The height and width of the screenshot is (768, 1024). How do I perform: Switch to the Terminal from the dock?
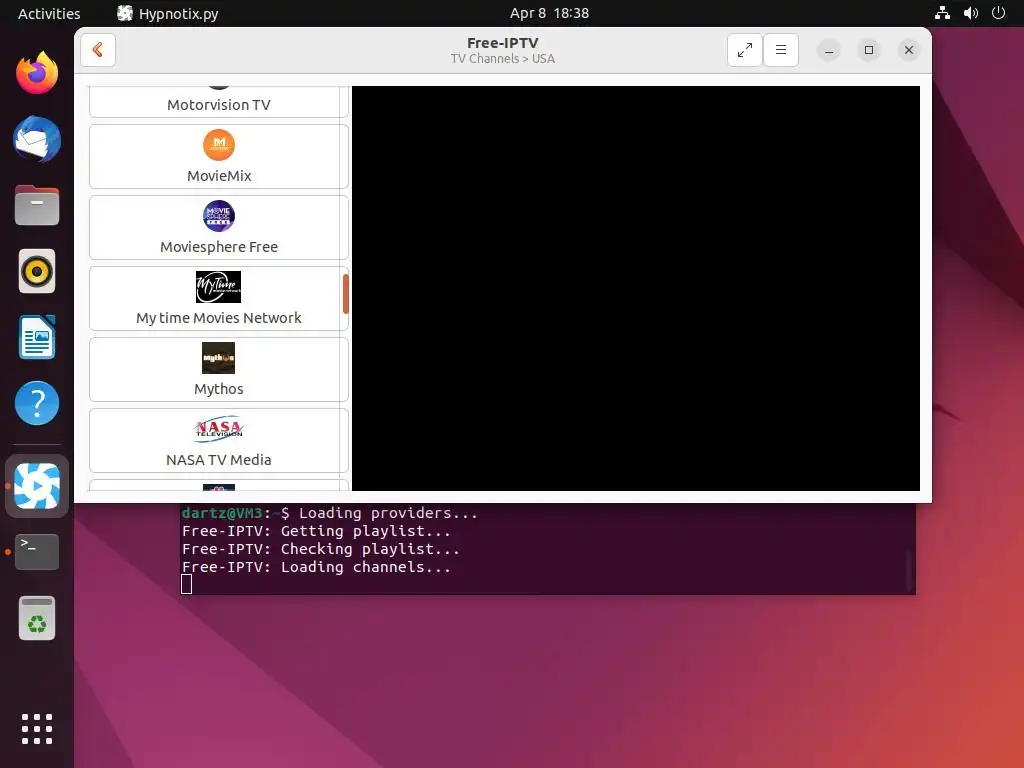point(37,552)
